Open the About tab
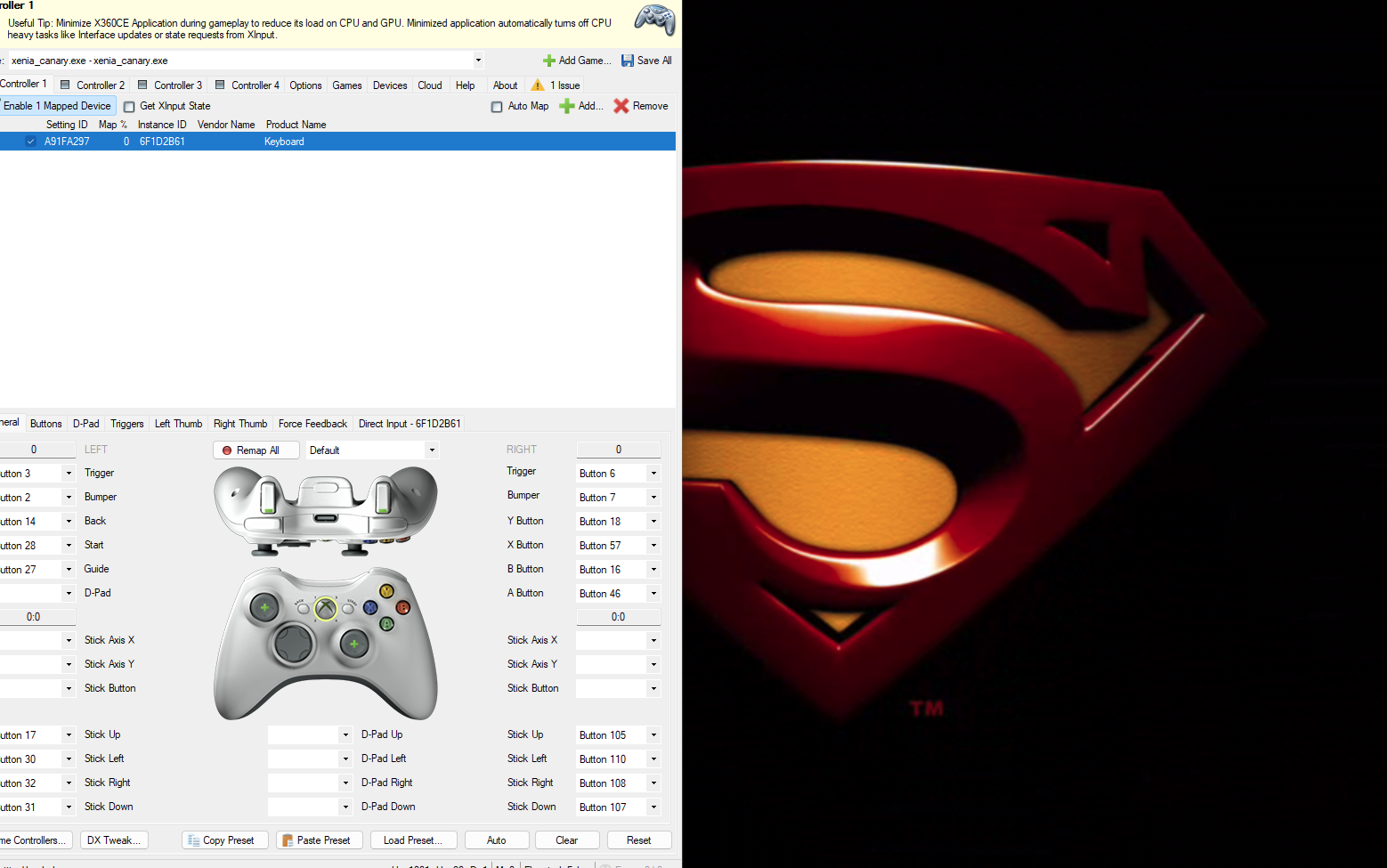 [x=505, y=85]
